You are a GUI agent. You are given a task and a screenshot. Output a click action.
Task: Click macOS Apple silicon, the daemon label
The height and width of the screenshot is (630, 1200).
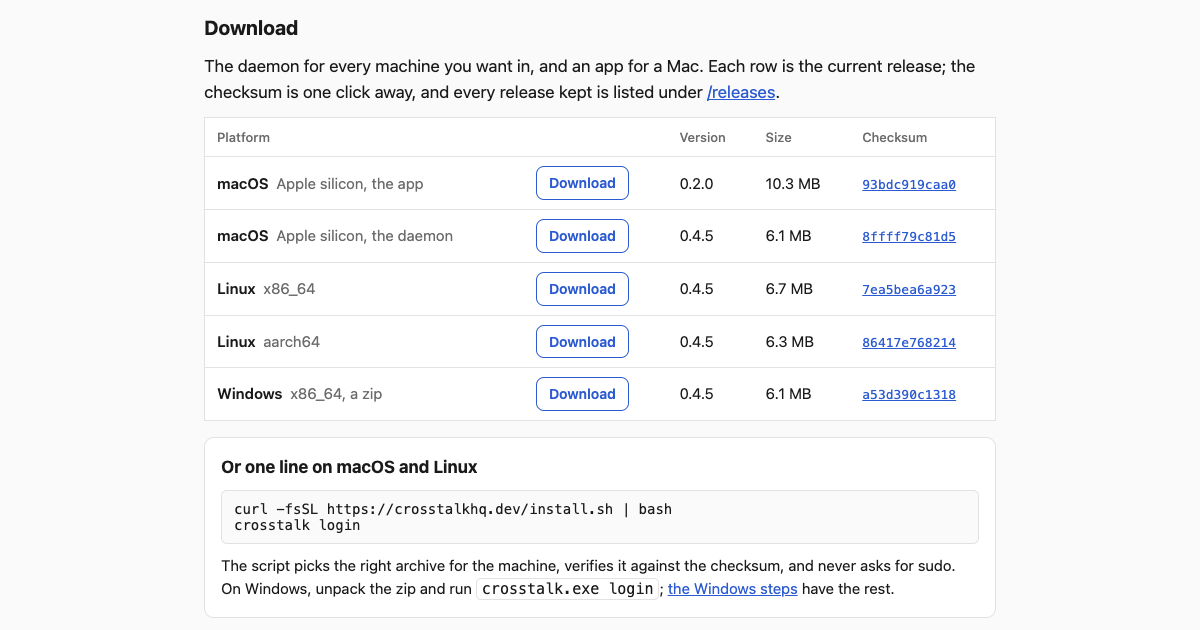[x=335, y=236]
